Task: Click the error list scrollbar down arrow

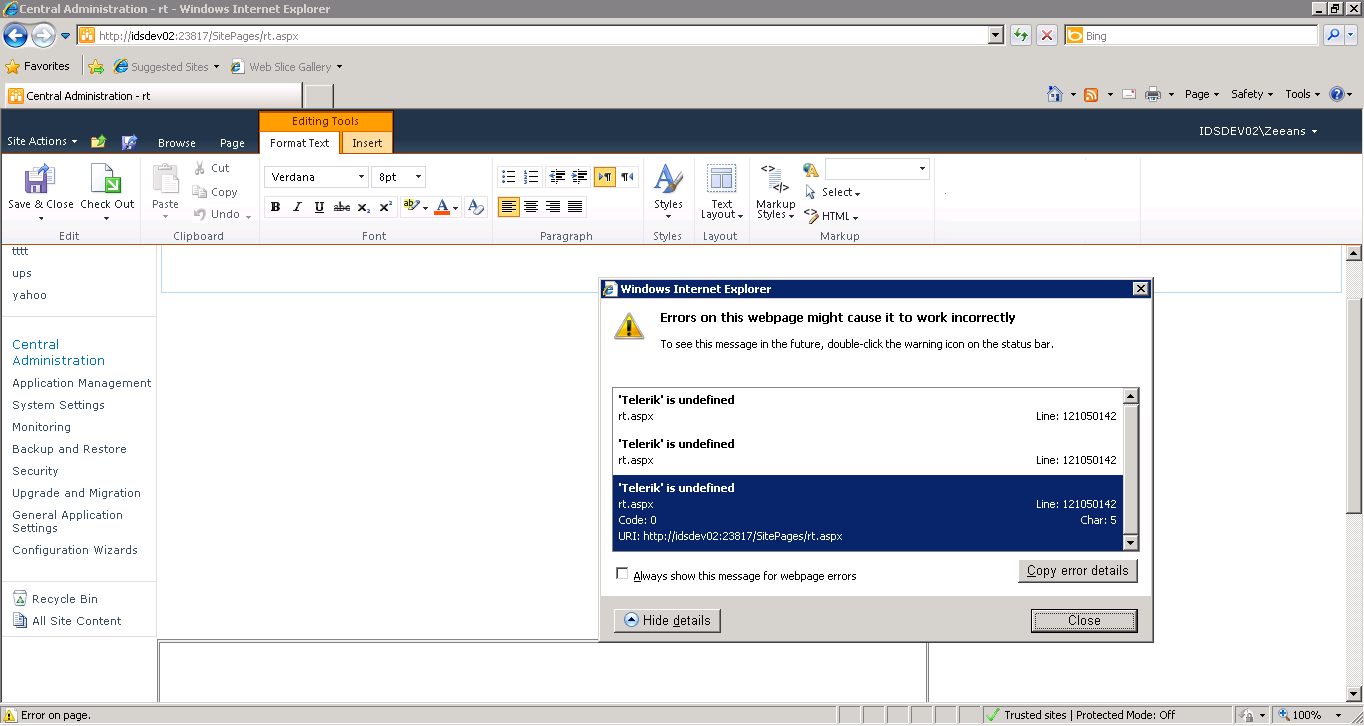Action: (1131, 543)
